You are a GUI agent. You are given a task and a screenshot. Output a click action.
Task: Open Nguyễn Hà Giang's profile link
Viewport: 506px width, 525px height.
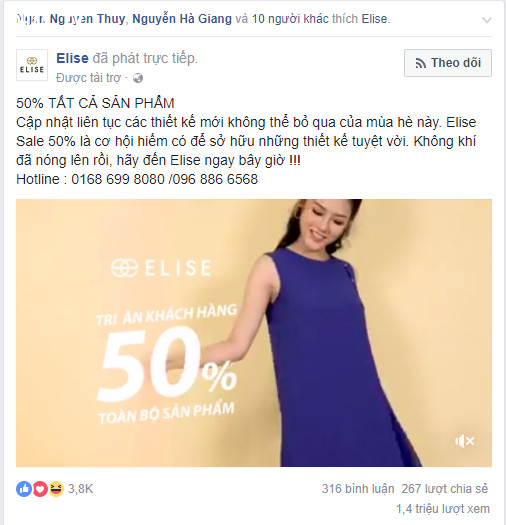[x=182, y=19]
